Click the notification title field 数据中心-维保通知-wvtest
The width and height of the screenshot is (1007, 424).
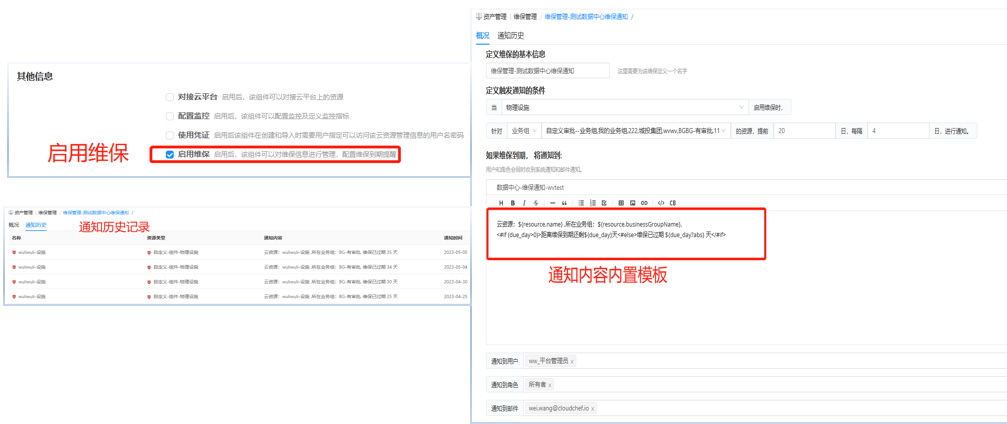[x=746, y=187]
